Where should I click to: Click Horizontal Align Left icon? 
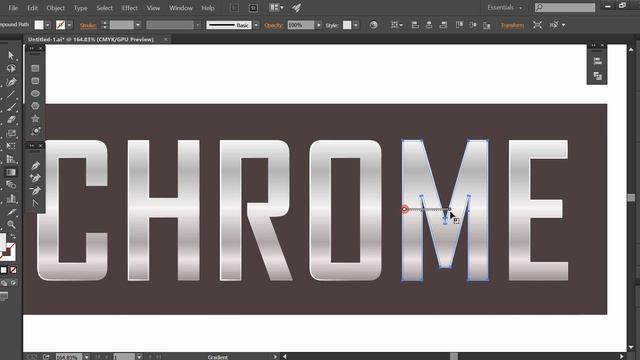415,25
